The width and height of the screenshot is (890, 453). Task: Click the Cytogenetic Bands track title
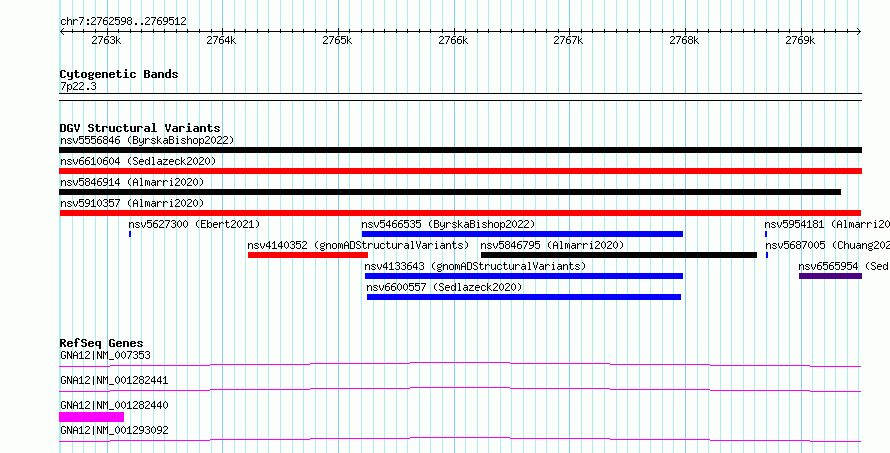(119, 74)
